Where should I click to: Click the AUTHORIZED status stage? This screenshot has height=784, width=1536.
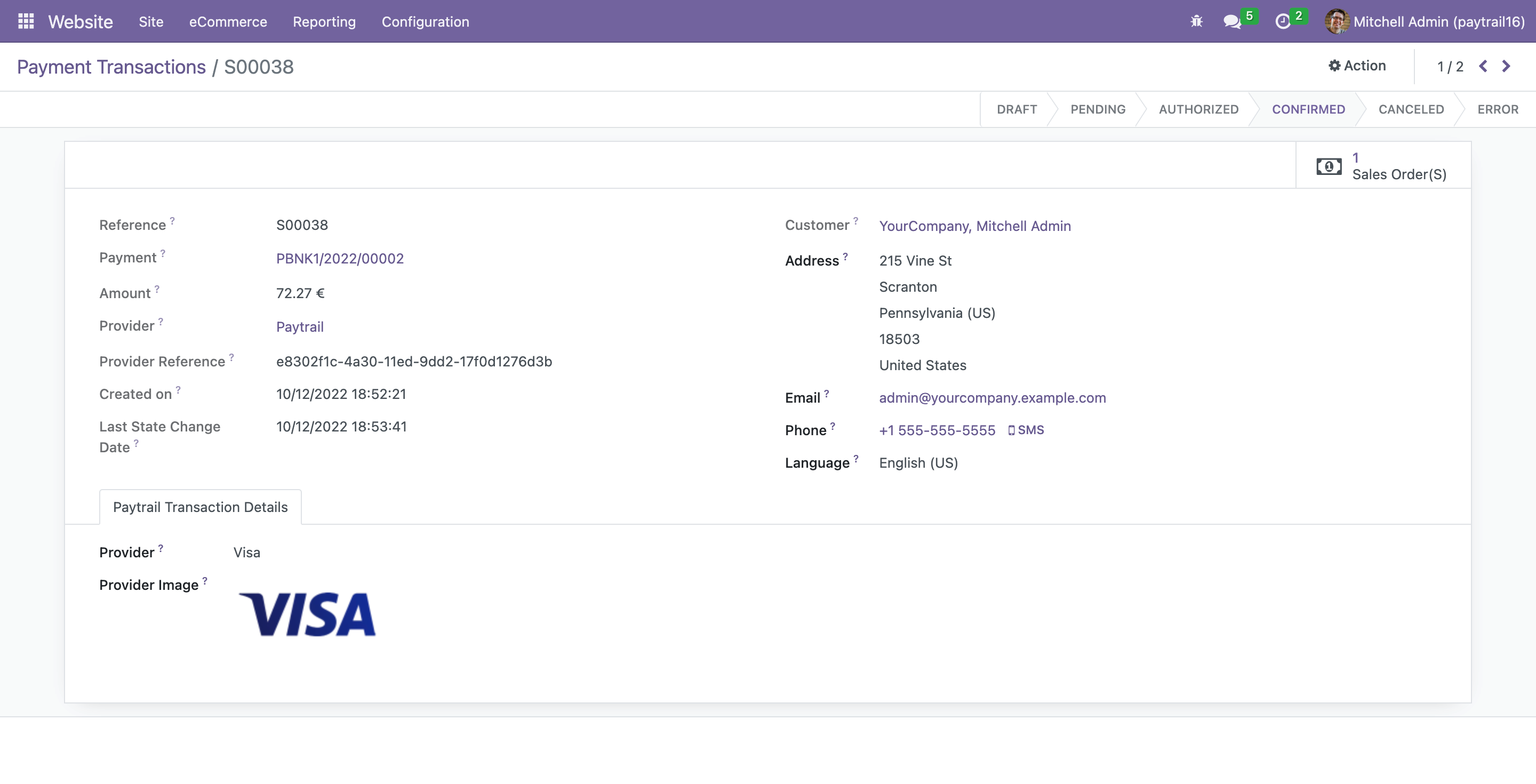coord(1198,109)
